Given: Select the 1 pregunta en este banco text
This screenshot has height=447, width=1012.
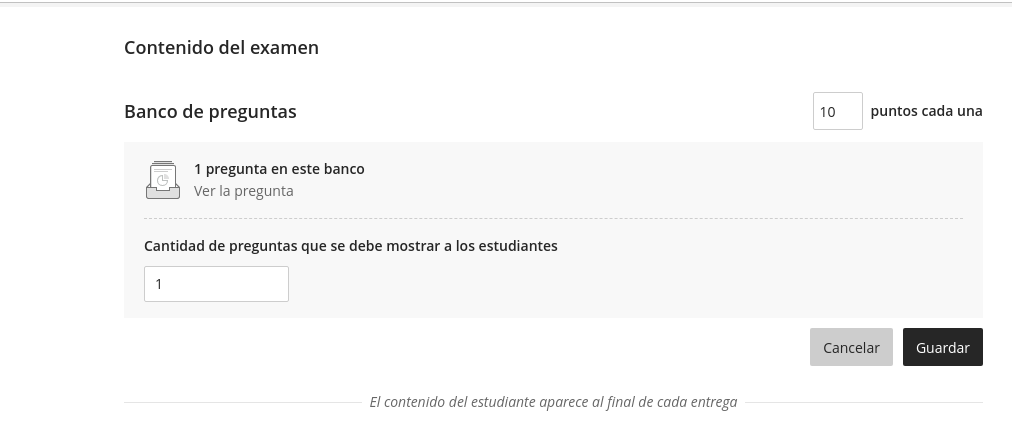Looking at the screenshot, I should (x=279, y=169).
